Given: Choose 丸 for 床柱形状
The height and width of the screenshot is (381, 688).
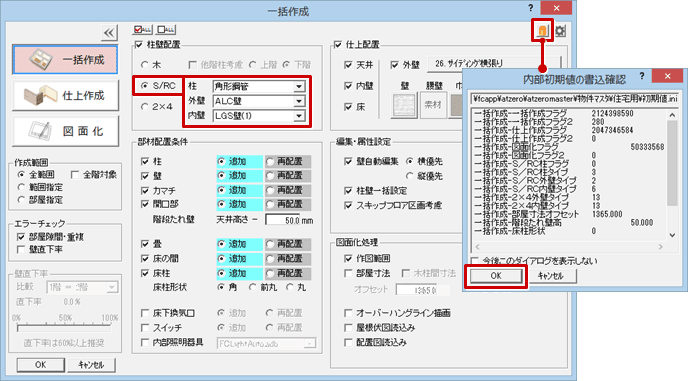Looking at the screenshot, I should 290,288.
